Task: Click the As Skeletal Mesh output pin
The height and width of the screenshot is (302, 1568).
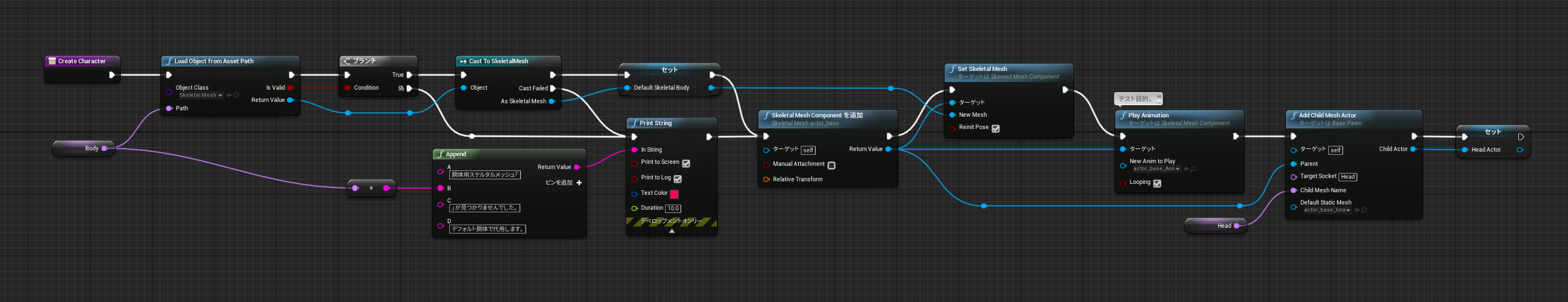Action: coord(552,101)
